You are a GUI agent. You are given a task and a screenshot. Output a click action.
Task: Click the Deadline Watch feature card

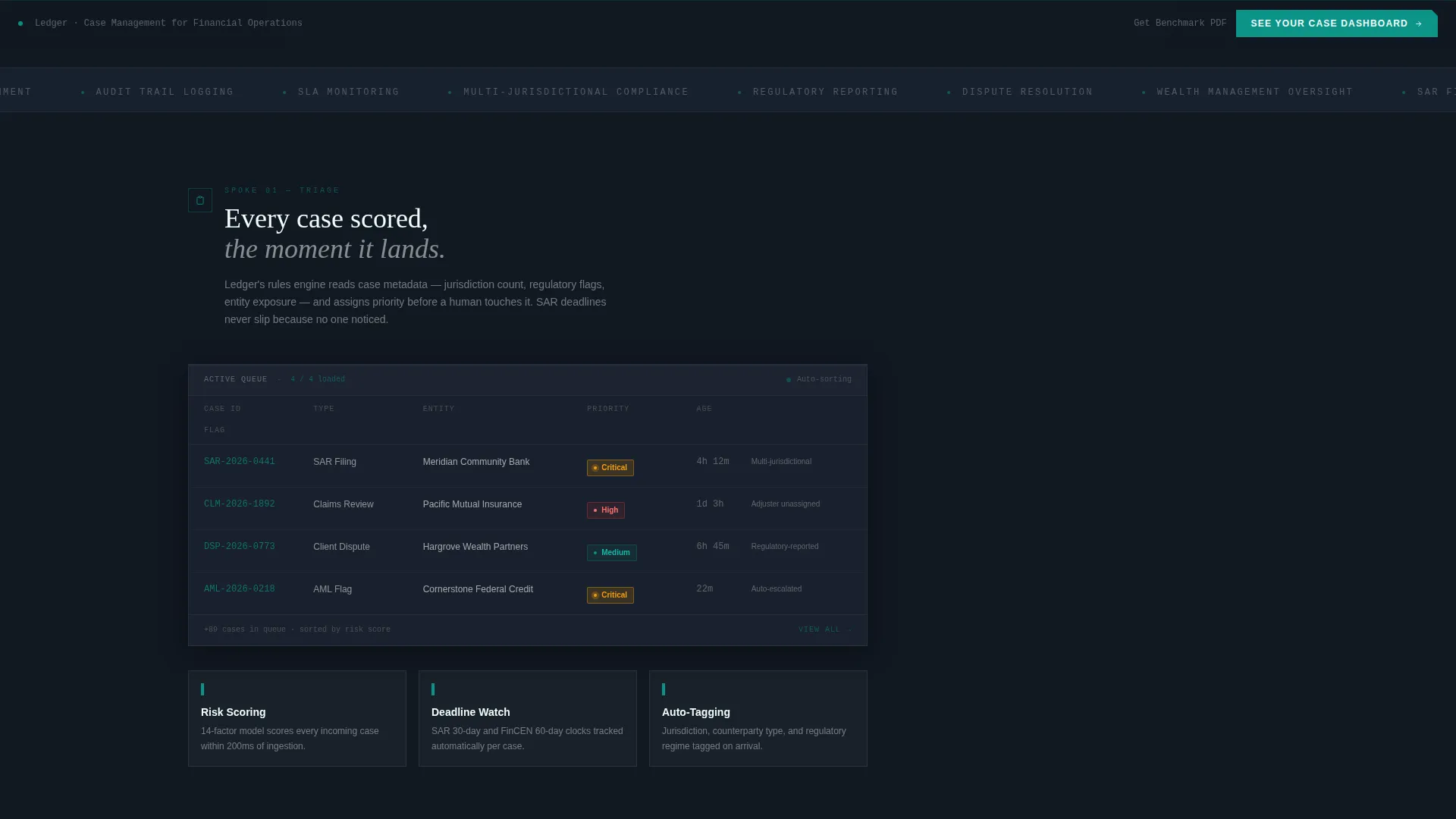pos(528,719)
